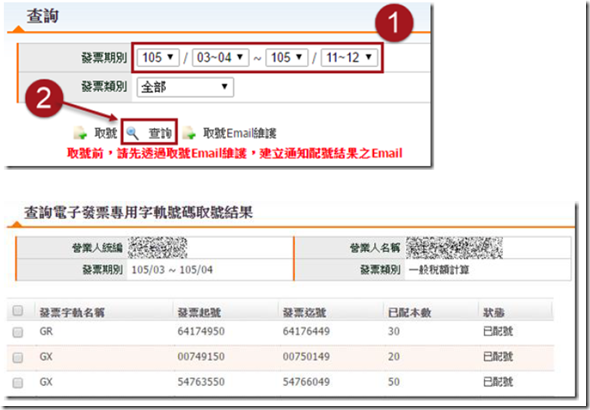Open the end year 105 dropdown
Viewport: 590px width, 410px height.
click(x=287, y=58)
